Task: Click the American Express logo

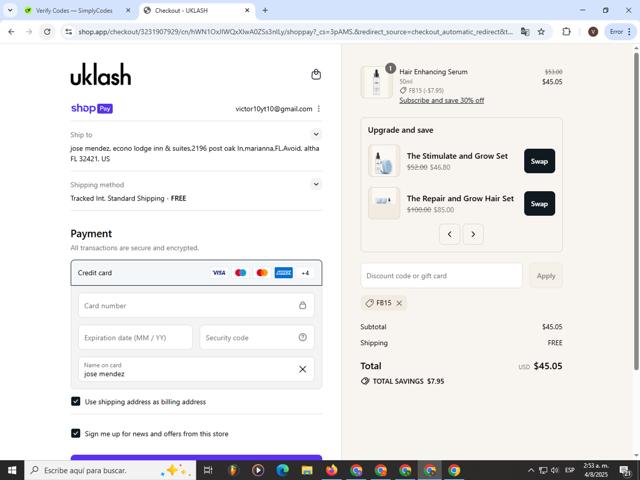Action: point(284,273)
